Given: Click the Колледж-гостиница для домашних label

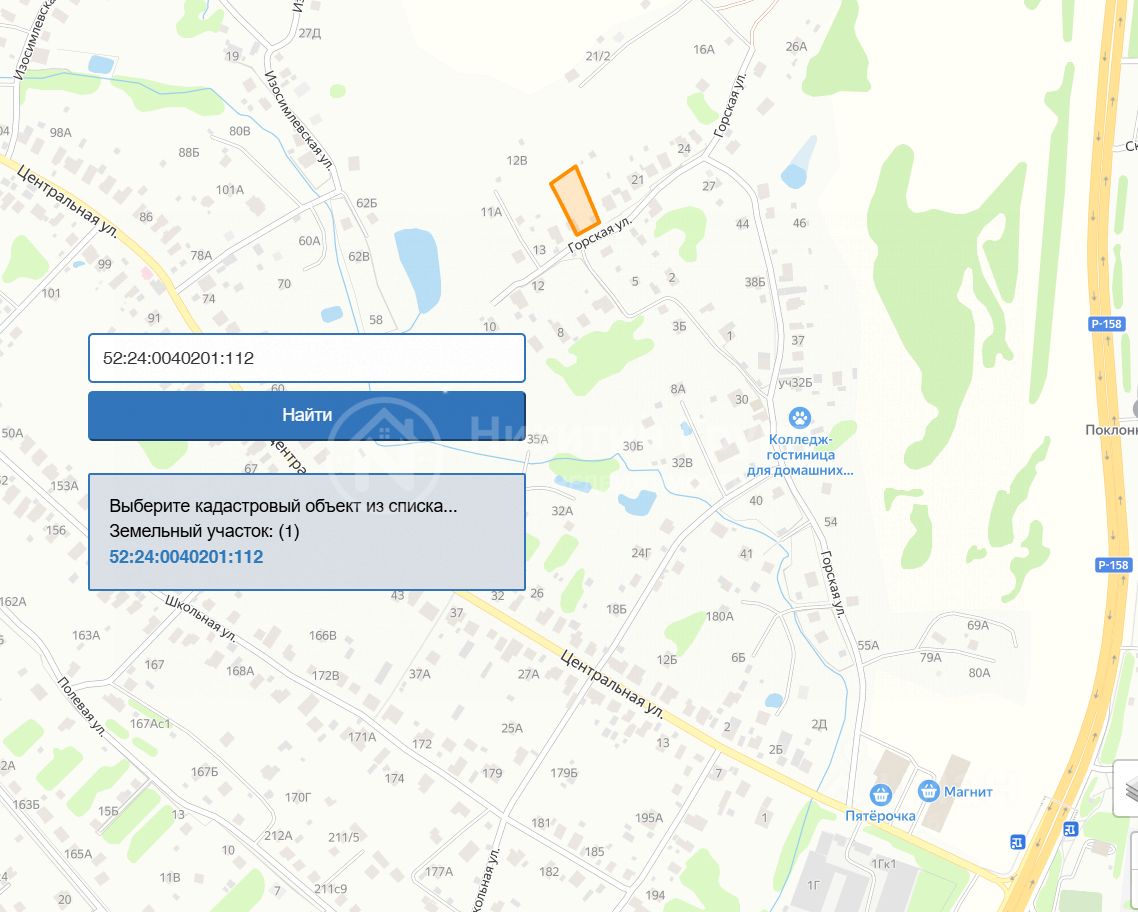Looking at the screenshot, I should [x=801, y=455].
